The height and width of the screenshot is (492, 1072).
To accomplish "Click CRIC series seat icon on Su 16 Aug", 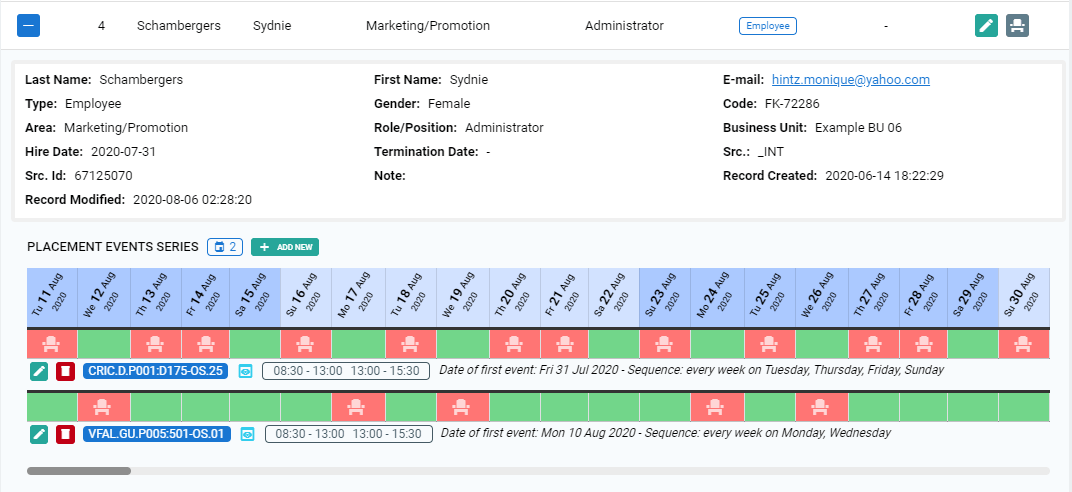I will [x=306, y=344].
